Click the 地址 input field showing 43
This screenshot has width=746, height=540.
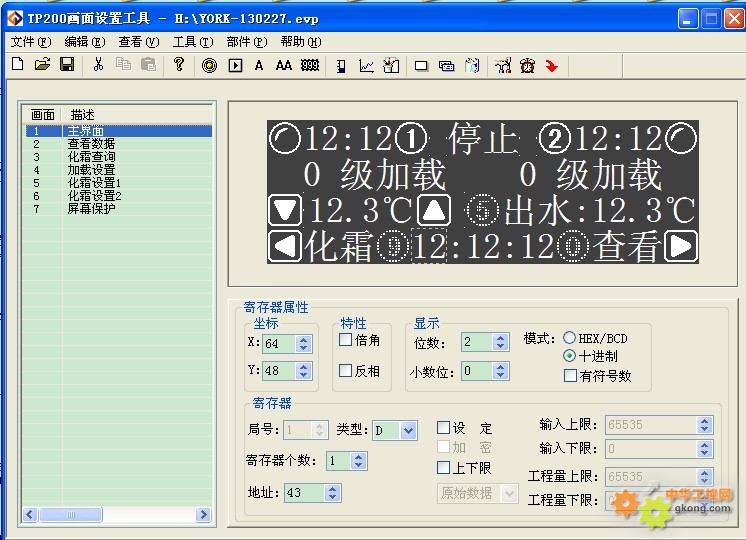304,492
